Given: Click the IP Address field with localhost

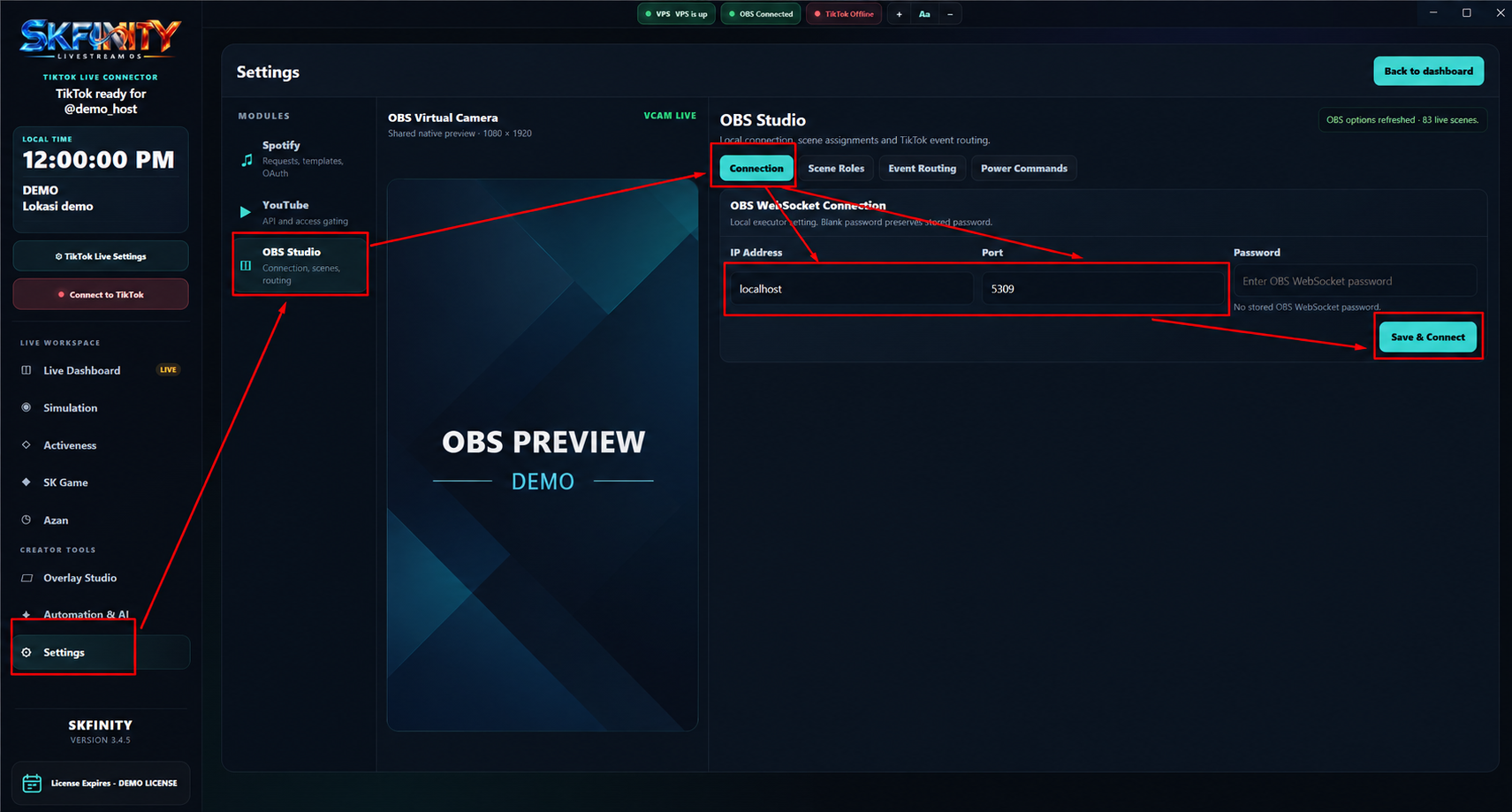Looking at the screenshot, I should tap(851, 289).
